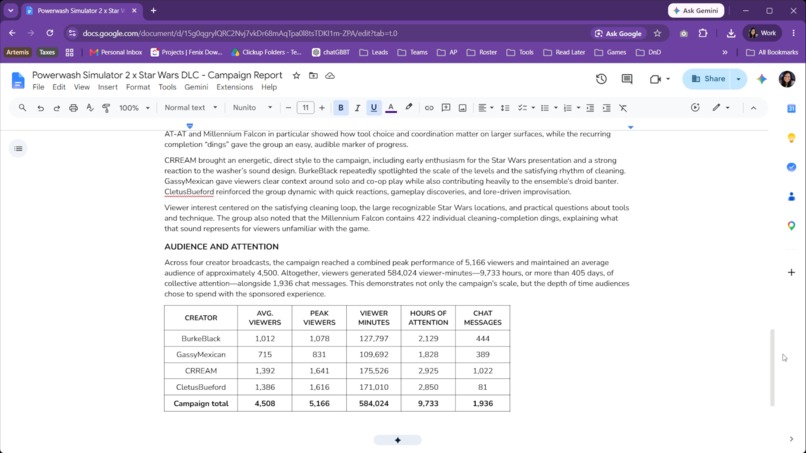Screen dimensions: 806x453
Task: Open the zoom 100% dropdown
Action: 134,108
